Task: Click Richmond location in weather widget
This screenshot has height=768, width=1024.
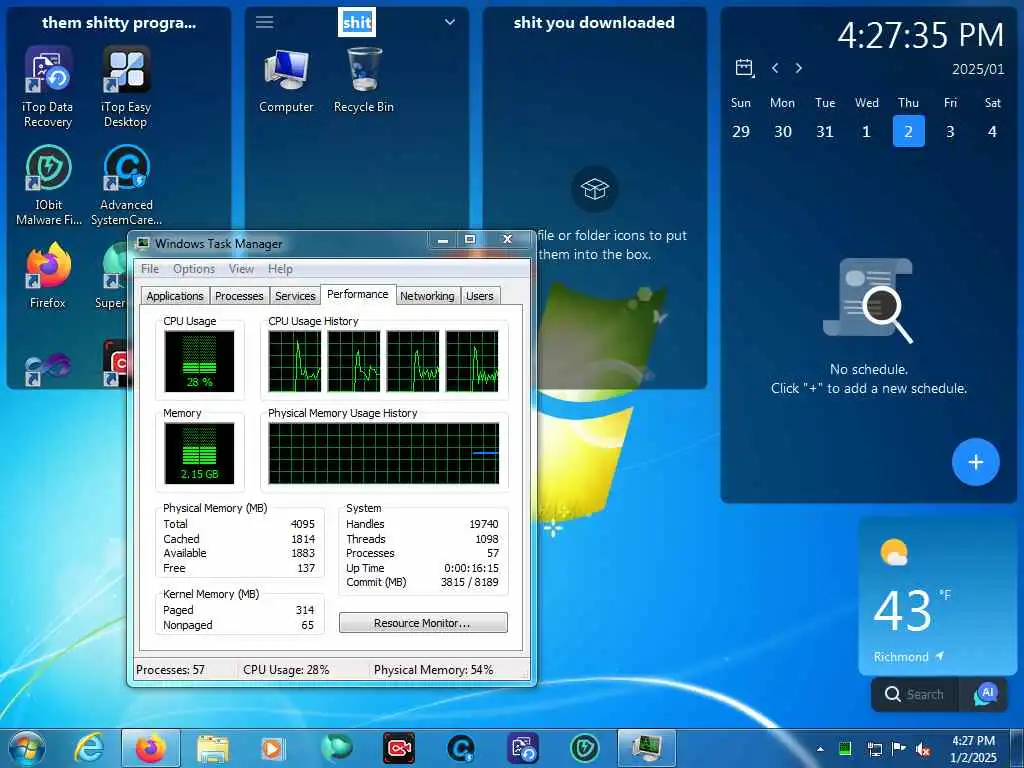Action: pos(908,656)
